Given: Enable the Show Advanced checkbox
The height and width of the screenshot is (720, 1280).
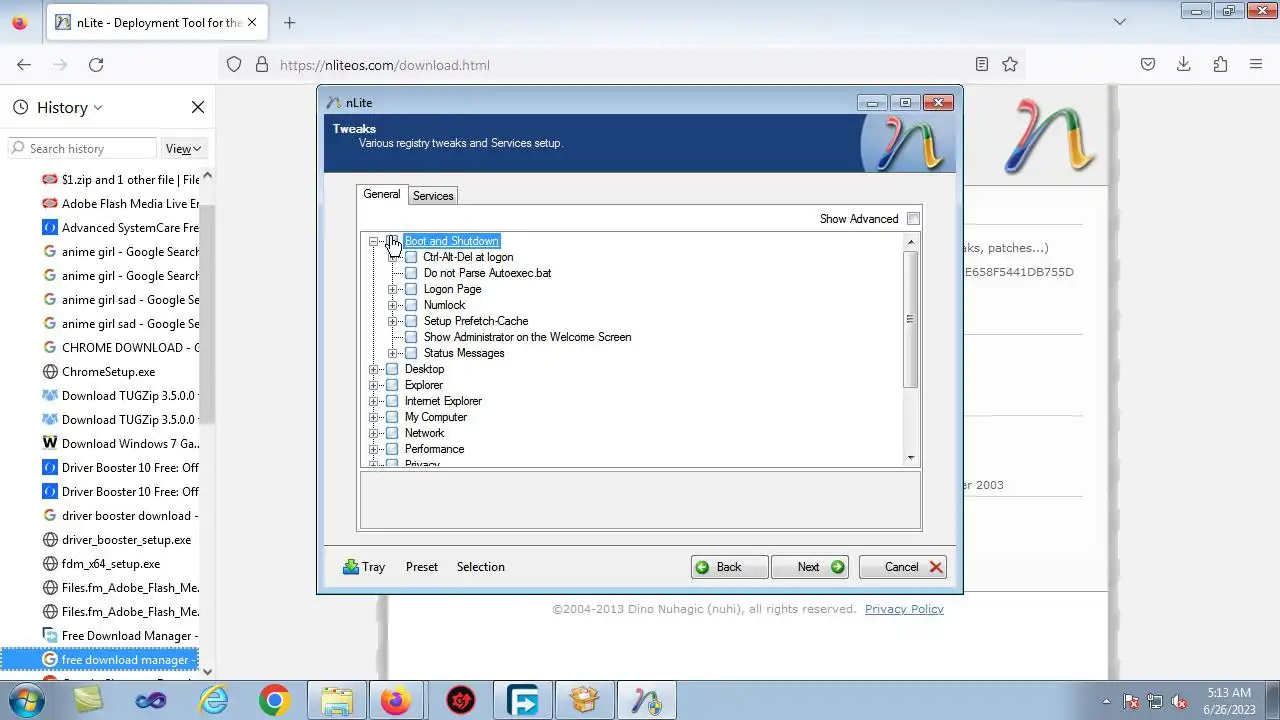Looking at the screenshot, I should [913, 219].
